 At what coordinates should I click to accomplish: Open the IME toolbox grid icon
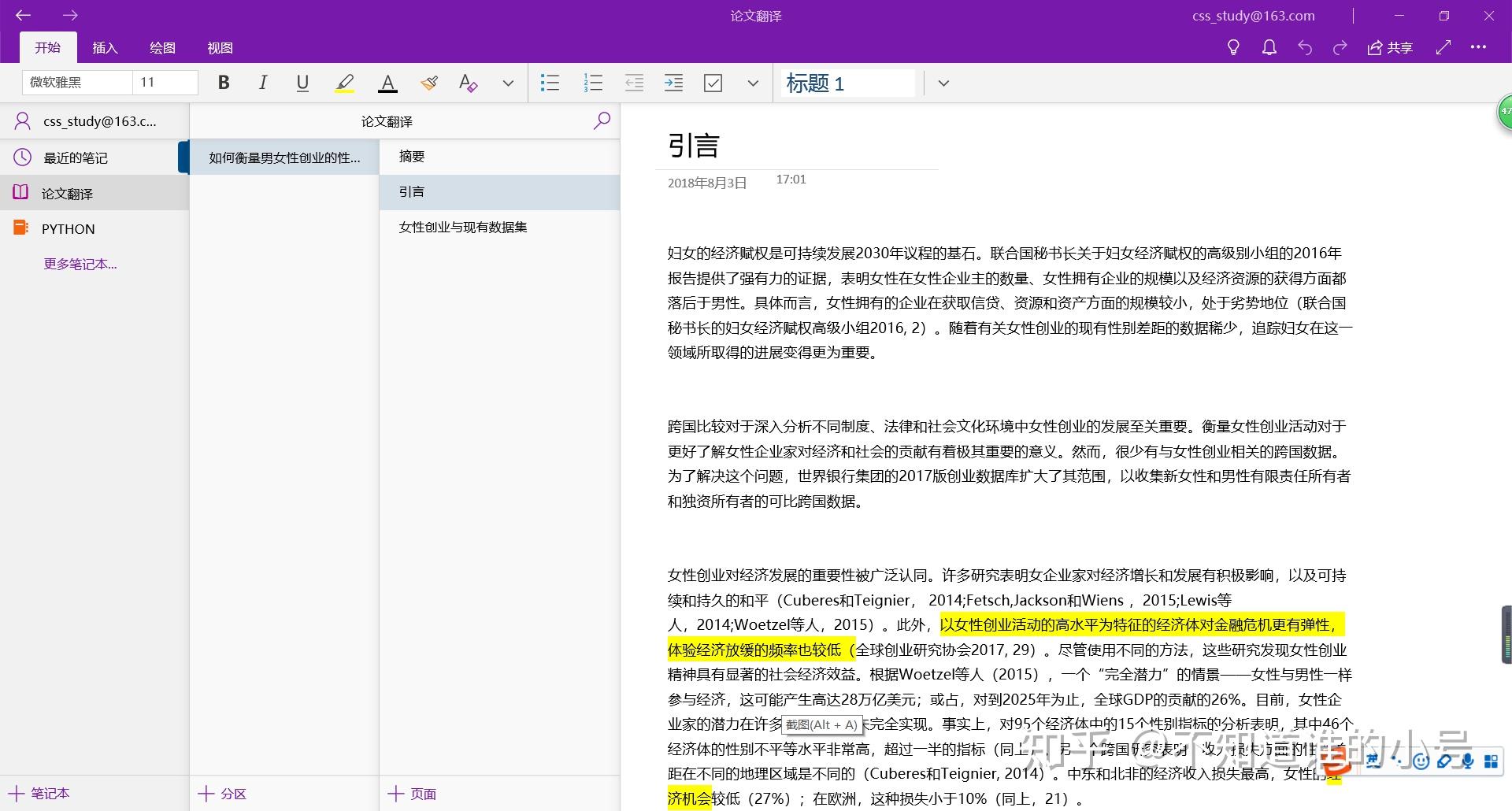point(1491,761)
